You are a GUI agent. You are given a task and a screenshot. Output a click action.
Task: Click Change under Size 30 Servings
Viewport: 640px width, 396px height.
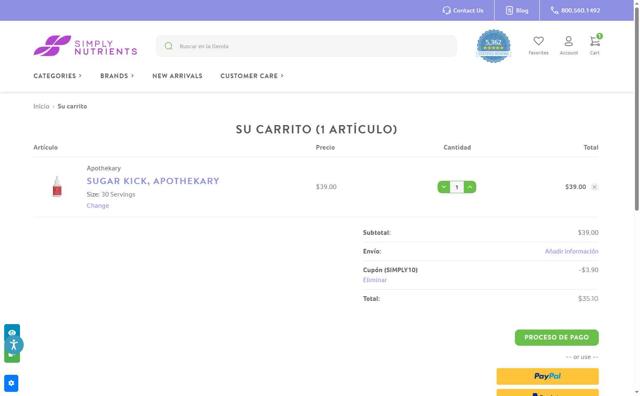pyautogui.click(x=98, y=205)
